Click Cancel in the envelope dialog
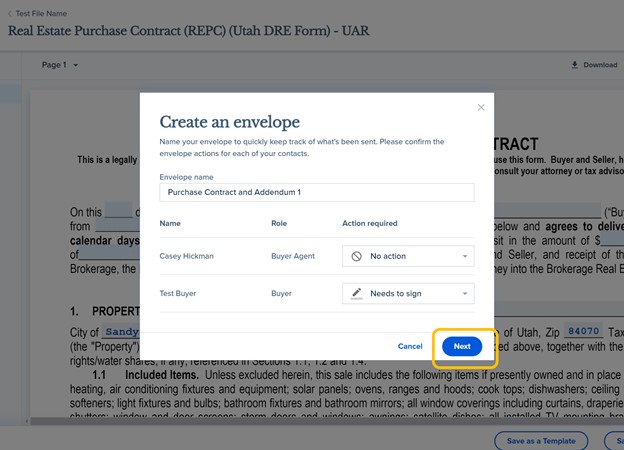The image size is (624, 450). (410, 346)
